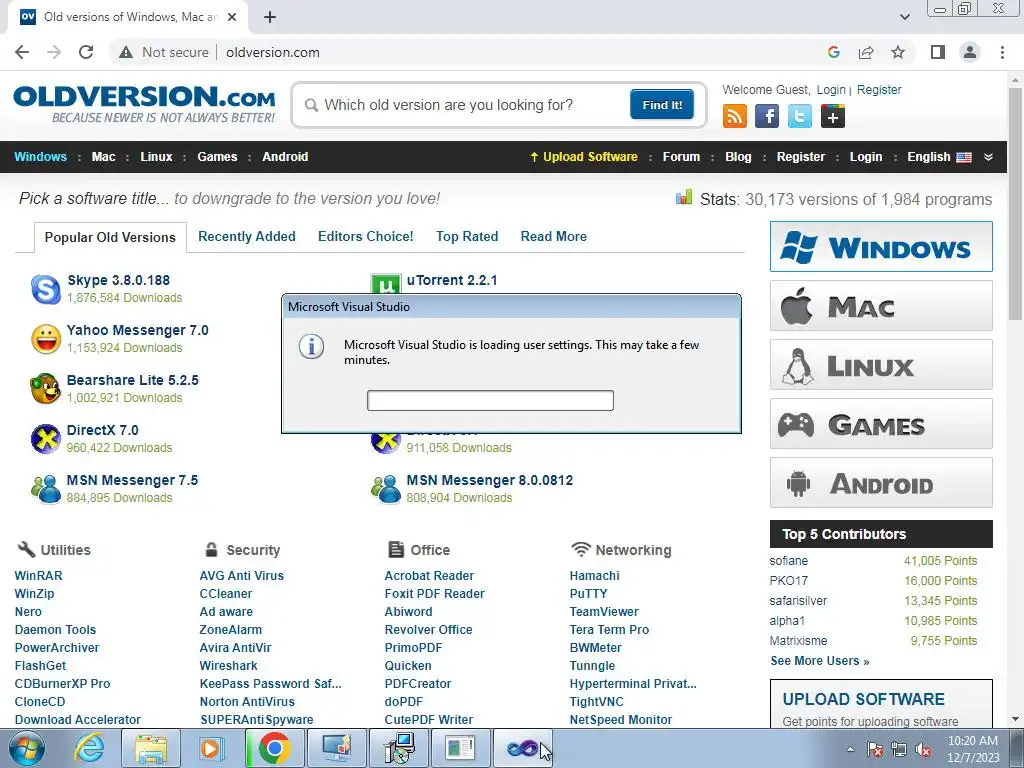Image resolution: width=1024 pixels, height=768 pixels.
Task: Open the Editors Choice! tab
Action: click(366, 236)
